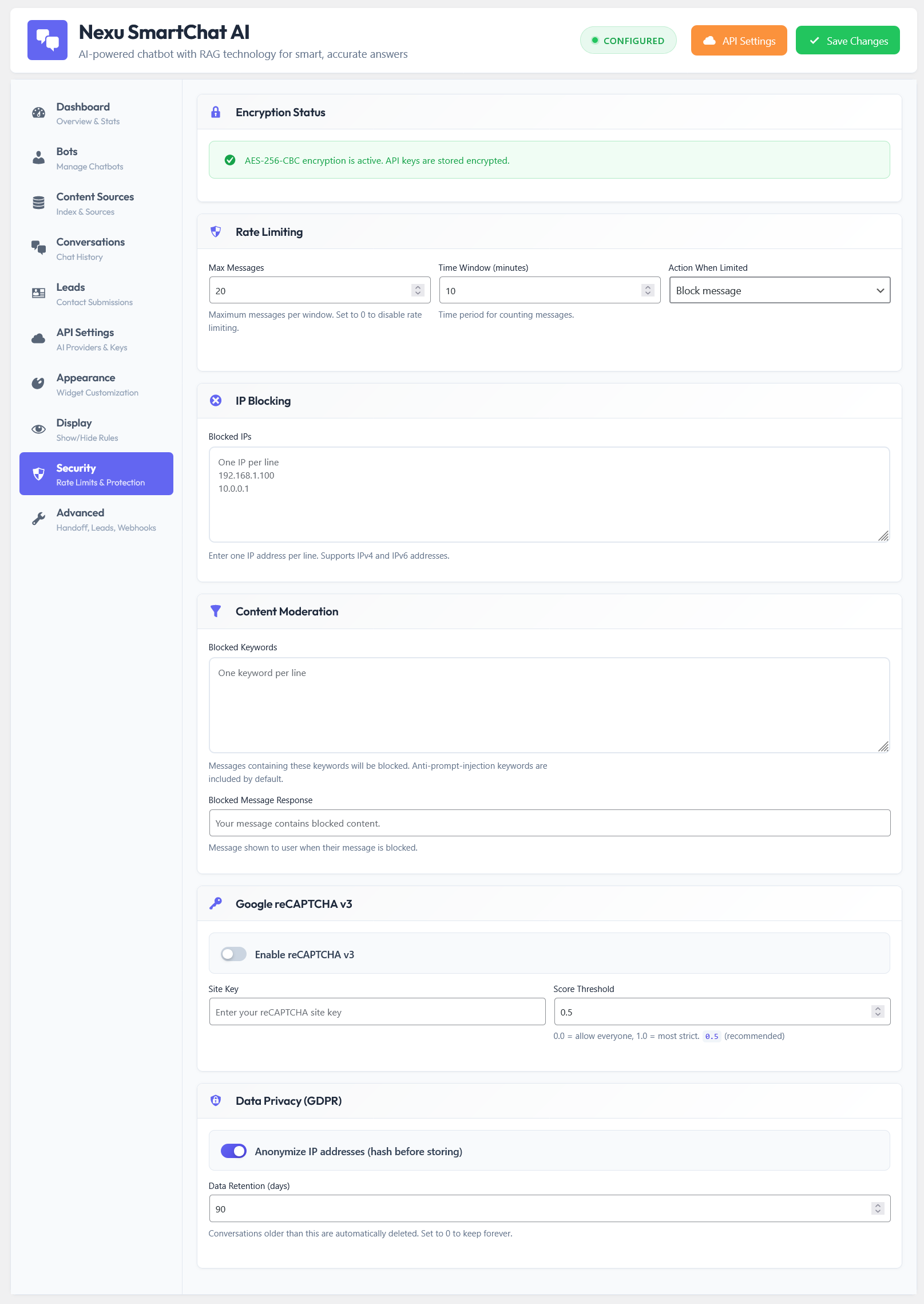Viewport: 924px width, 1304px height.
Task: Disable the Anonymize IP addresses toggle
Action: click(x=233, y=1151)
